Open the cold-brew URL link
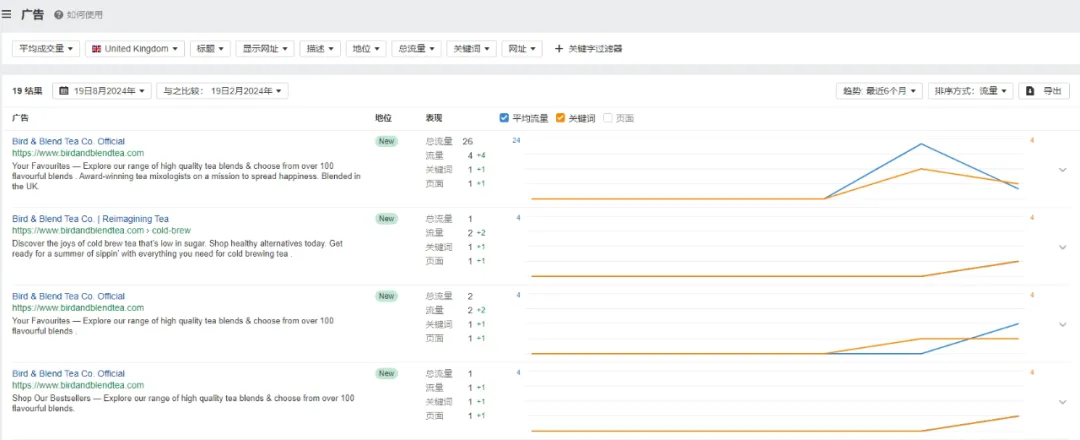 pos(101,231)
